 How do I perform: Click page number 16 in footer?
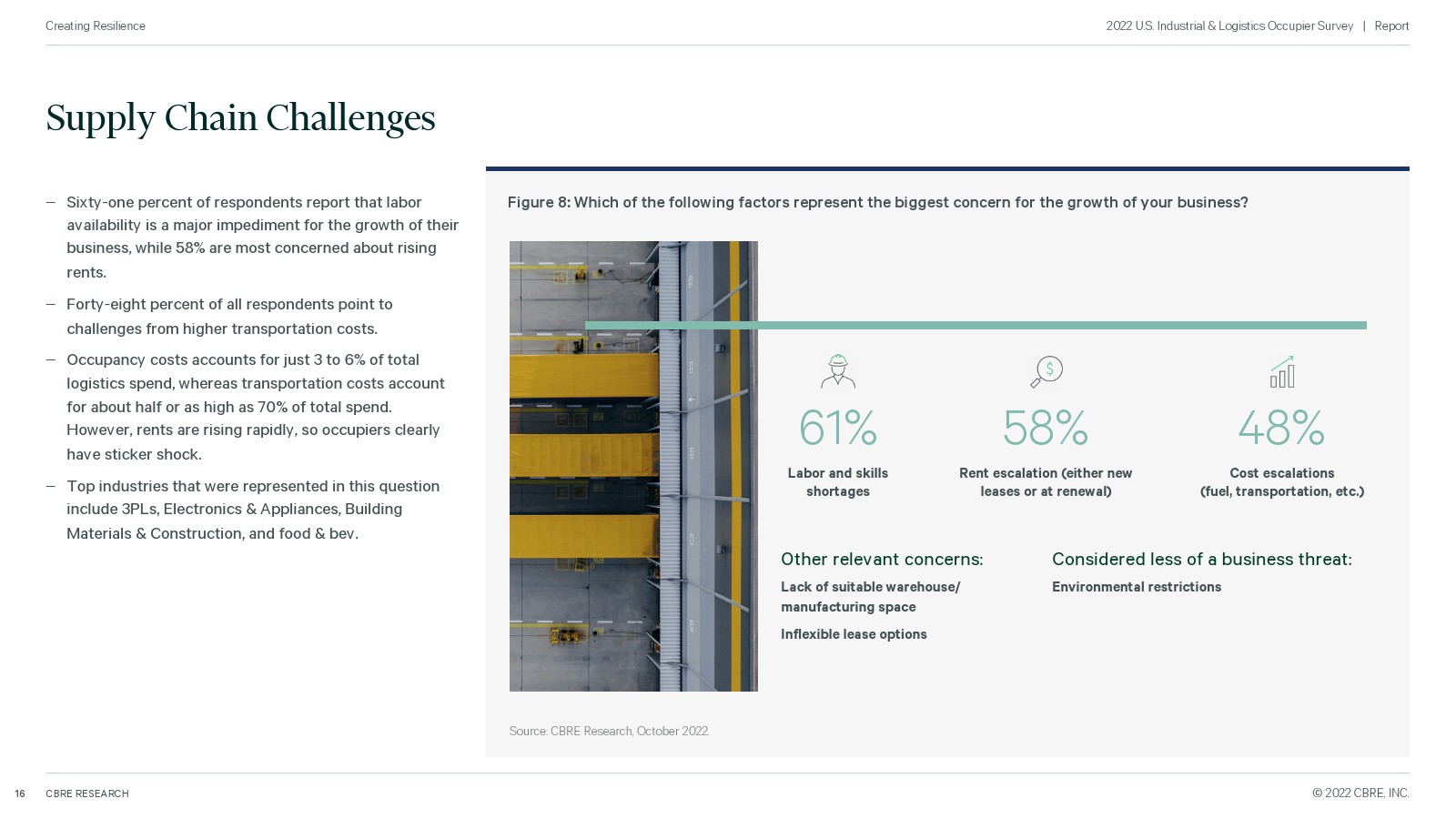tap(20, 794)
